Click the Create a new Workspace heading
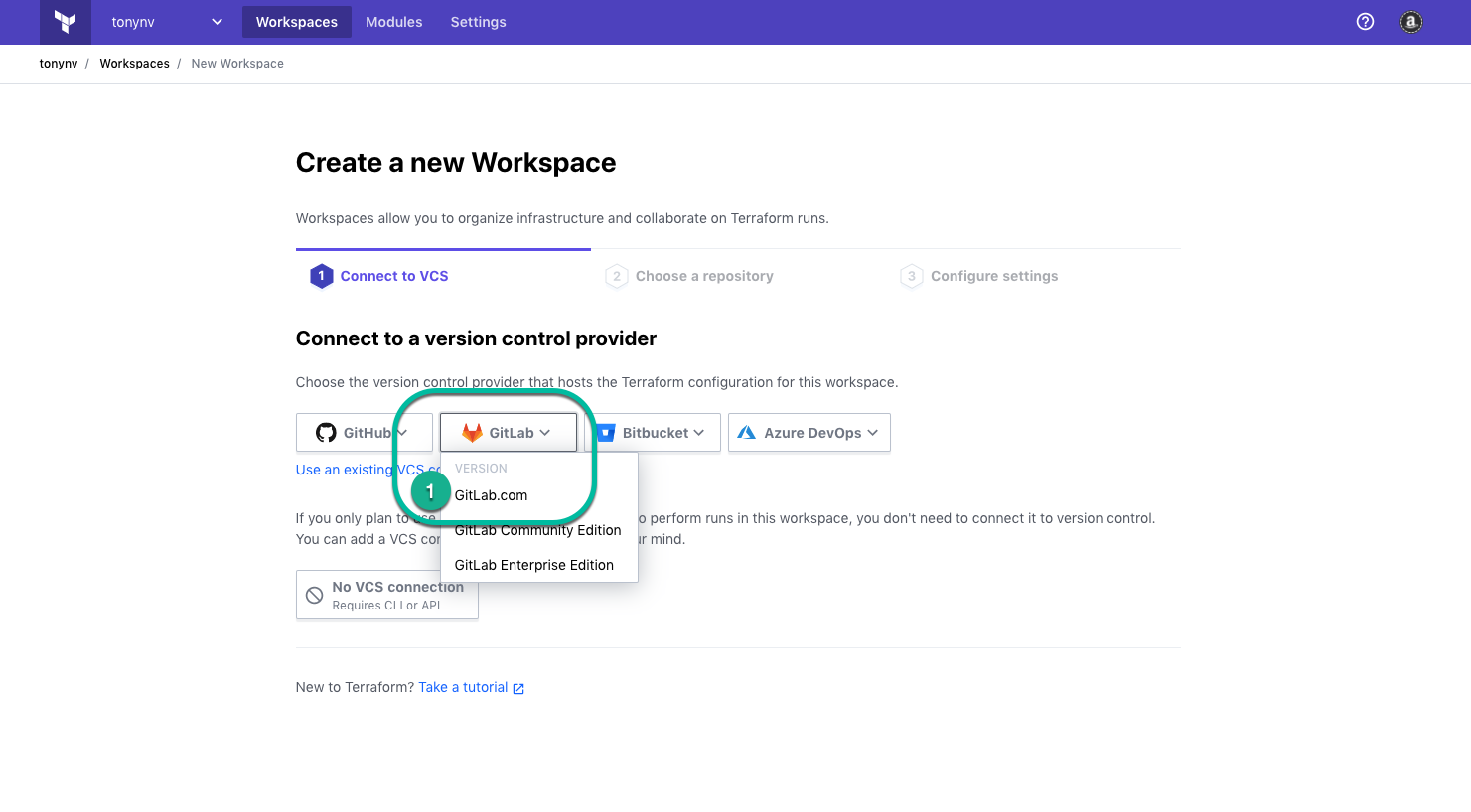This screenshot has height=812, width=1471. tap(456, 163)
